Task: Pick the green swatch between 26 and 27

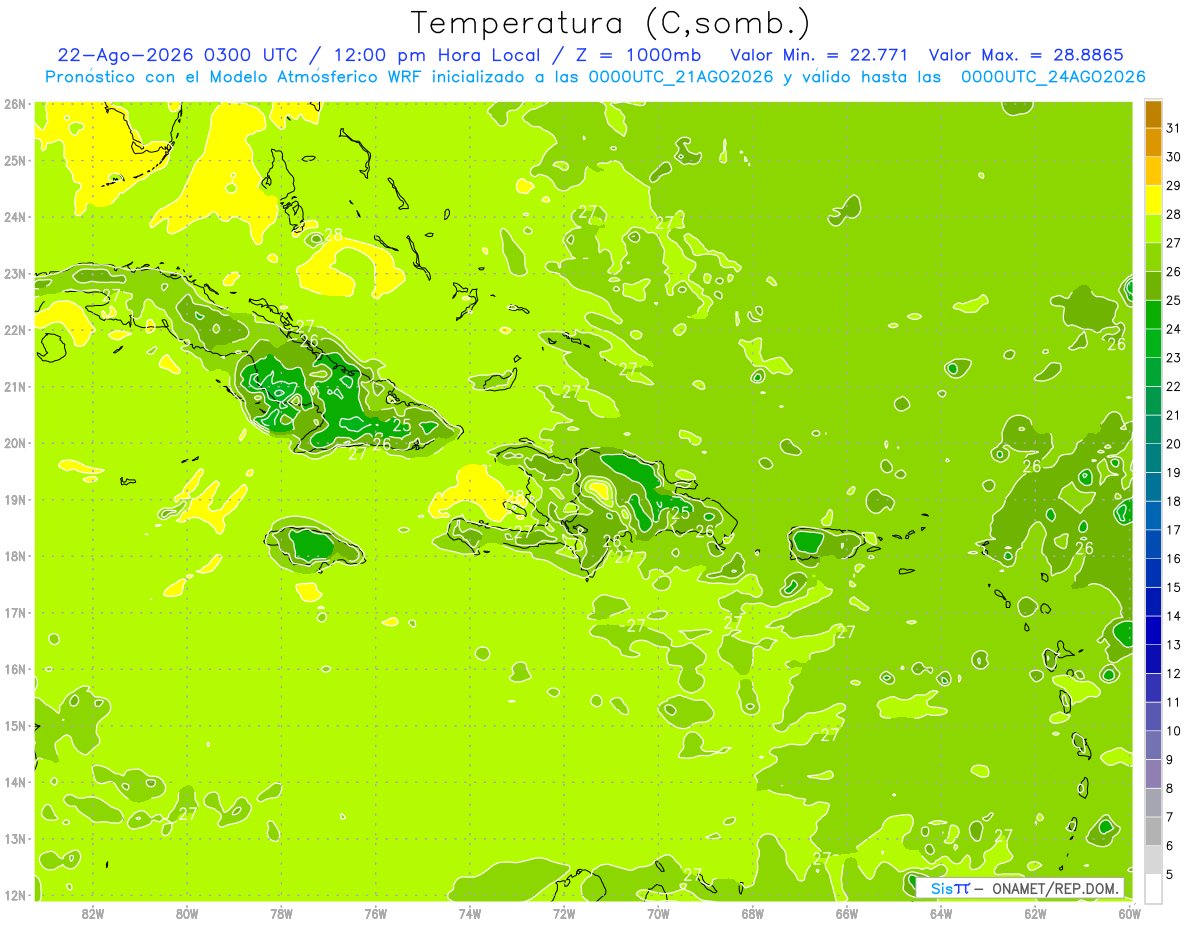Action: [1153, 258]
